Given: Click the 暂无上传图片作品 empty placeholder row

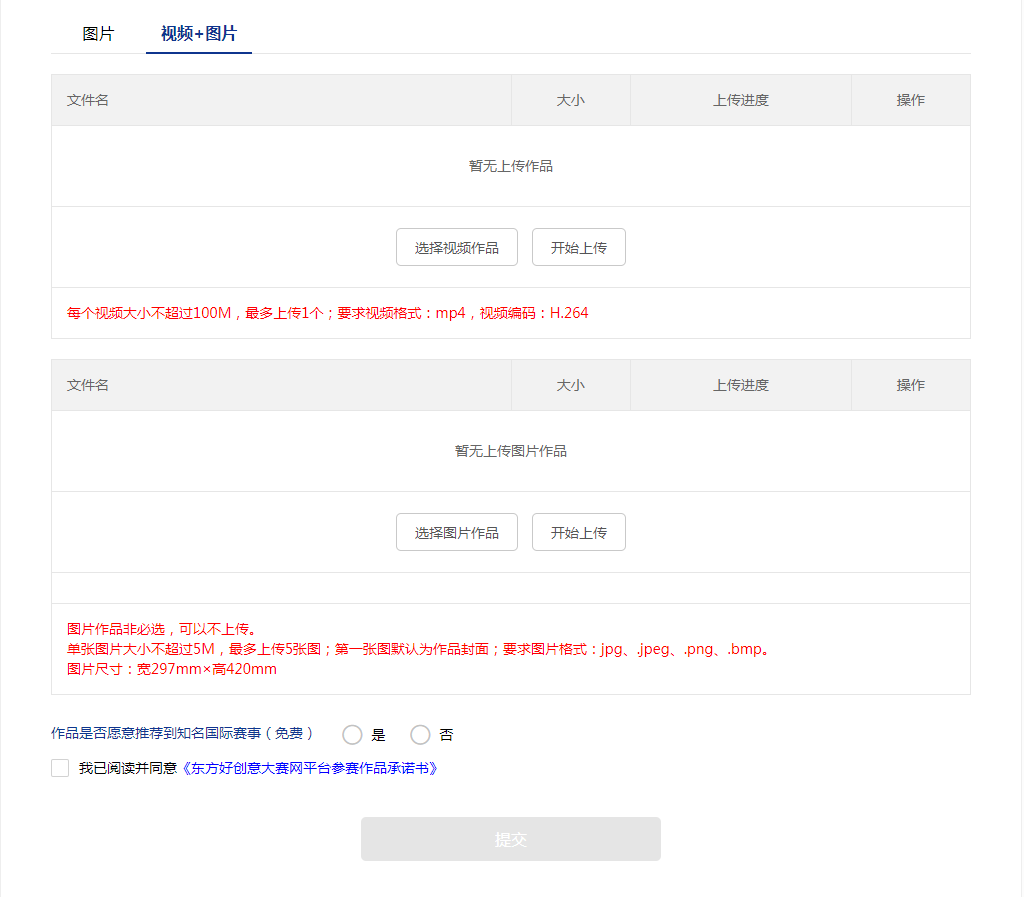Looking at the screenshot, I should click(x=511, y=451).
